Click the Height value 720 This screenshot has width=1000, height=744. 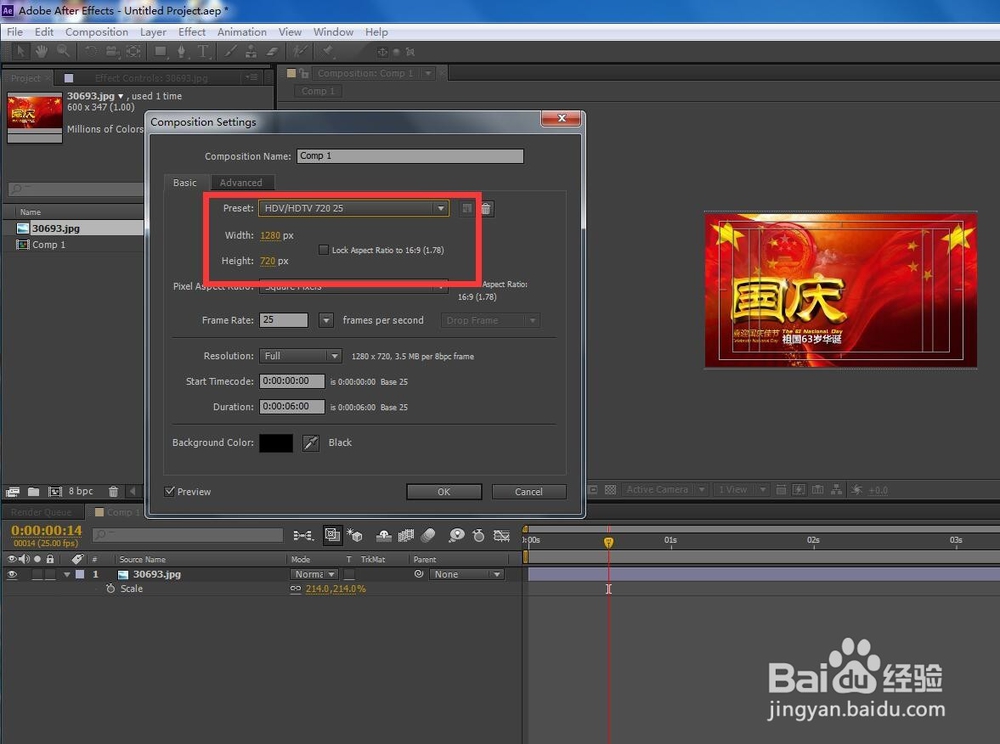tap(268, 261)
